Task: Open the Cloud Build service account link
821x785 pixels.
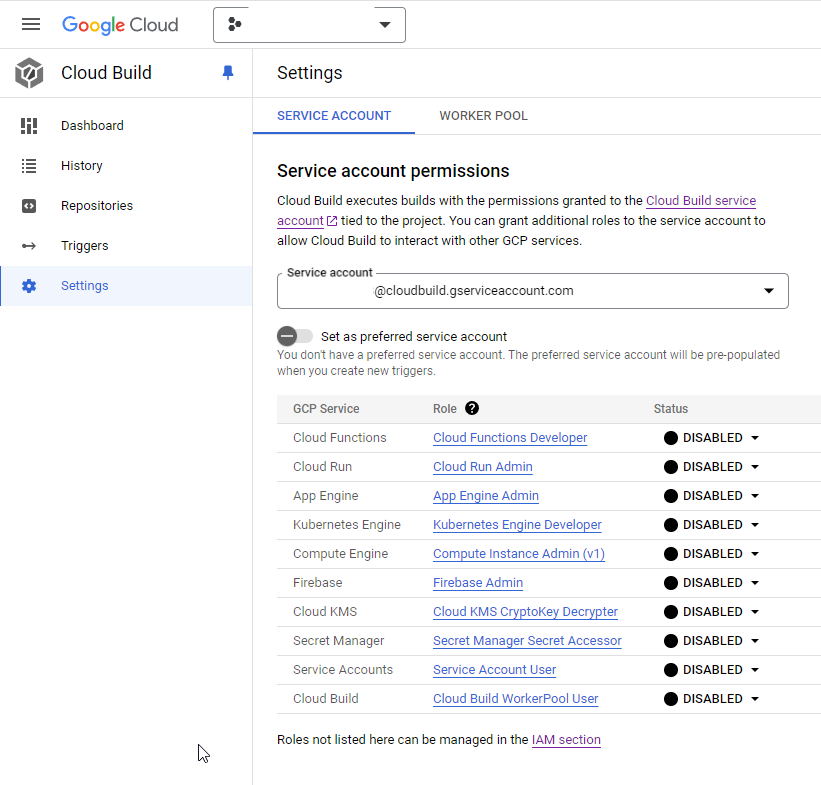Action: click(x=701, y=201)
